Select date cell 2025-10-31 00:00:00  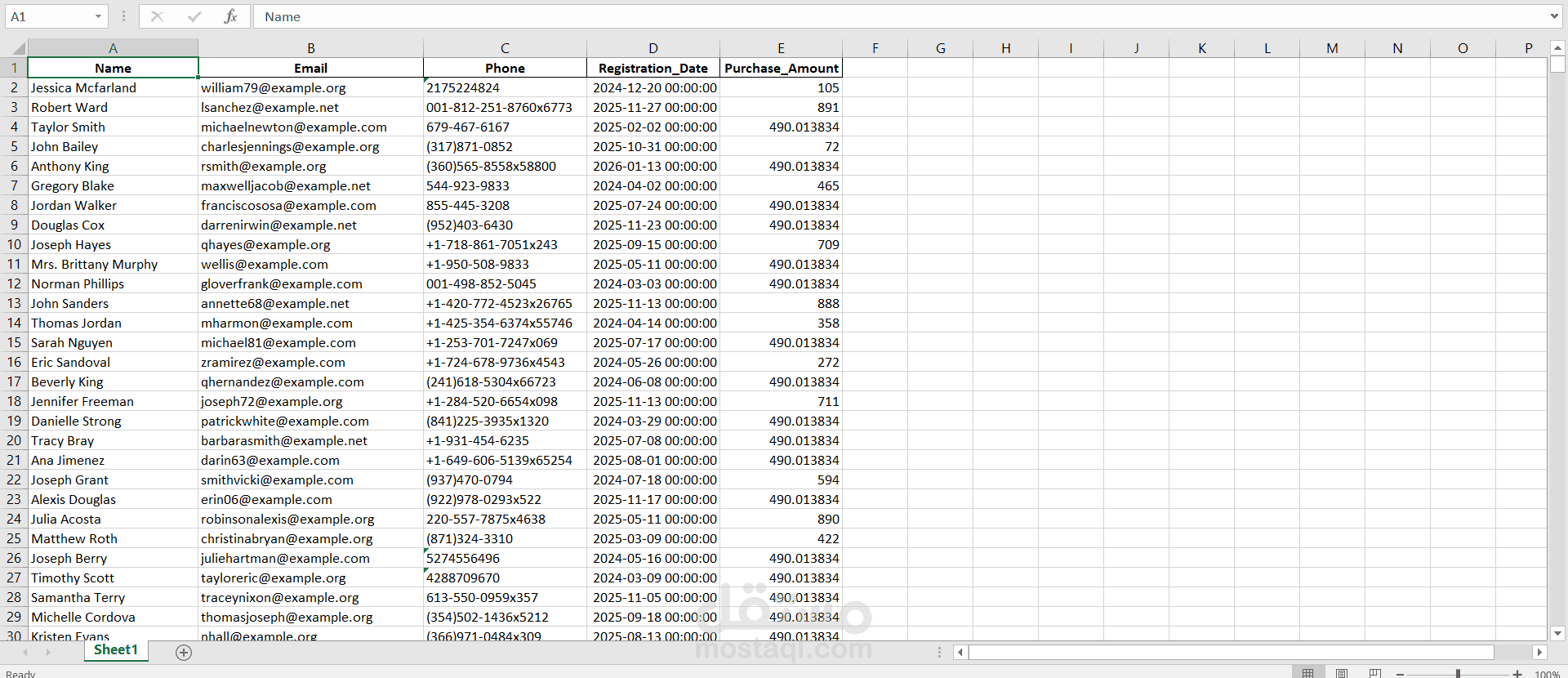tap(653, 146)
